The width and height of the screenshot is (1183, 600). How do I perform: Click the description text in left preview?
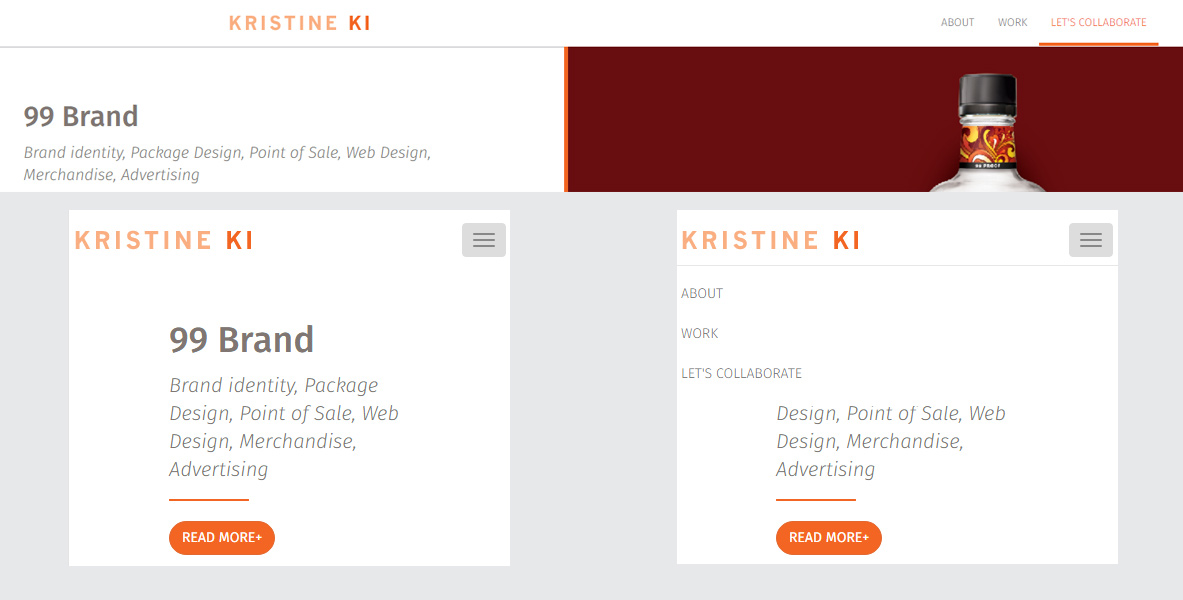tap(283, 427)
